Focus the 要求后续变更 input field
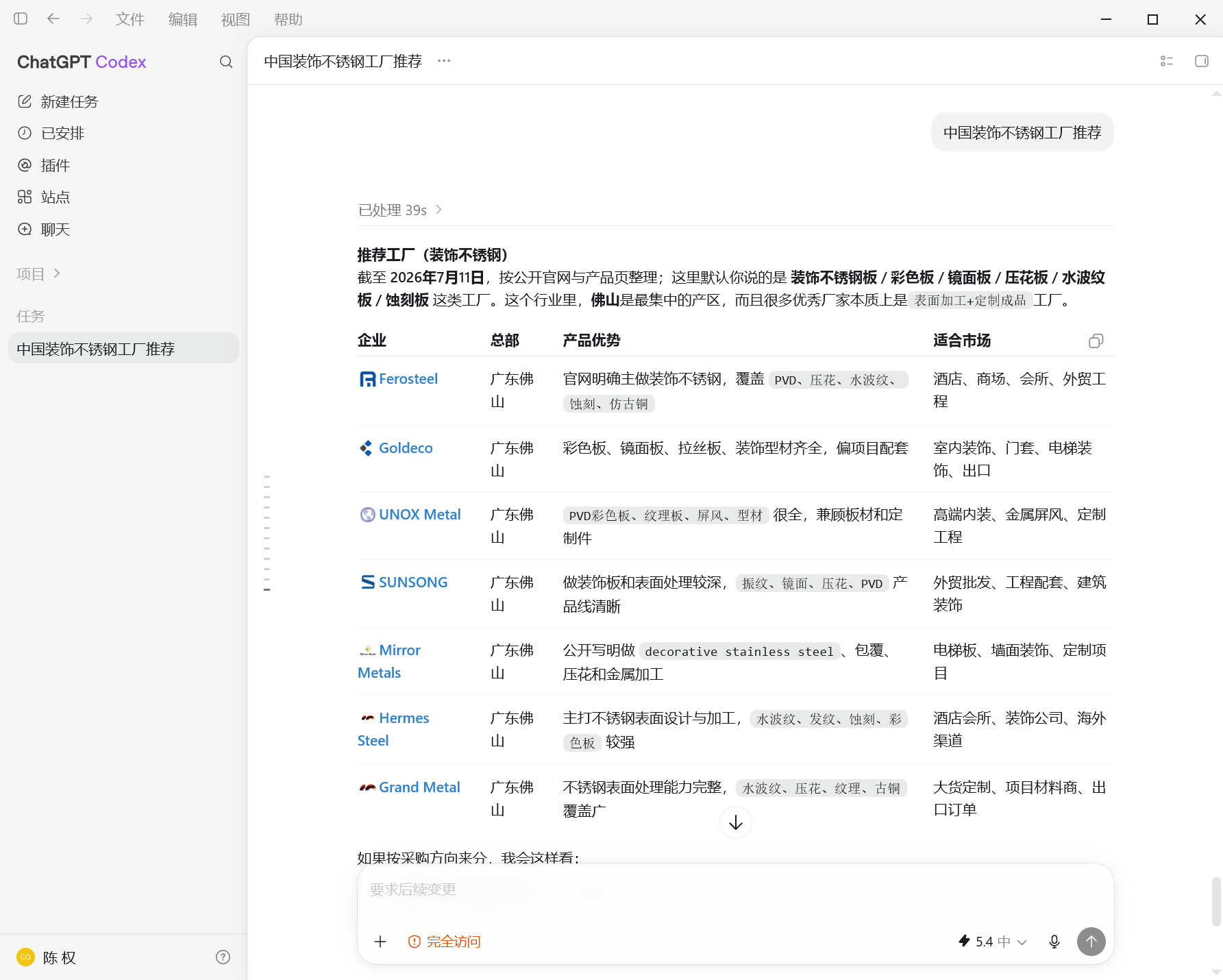Viewport: 1223px width, 980px height. point(735,890)
